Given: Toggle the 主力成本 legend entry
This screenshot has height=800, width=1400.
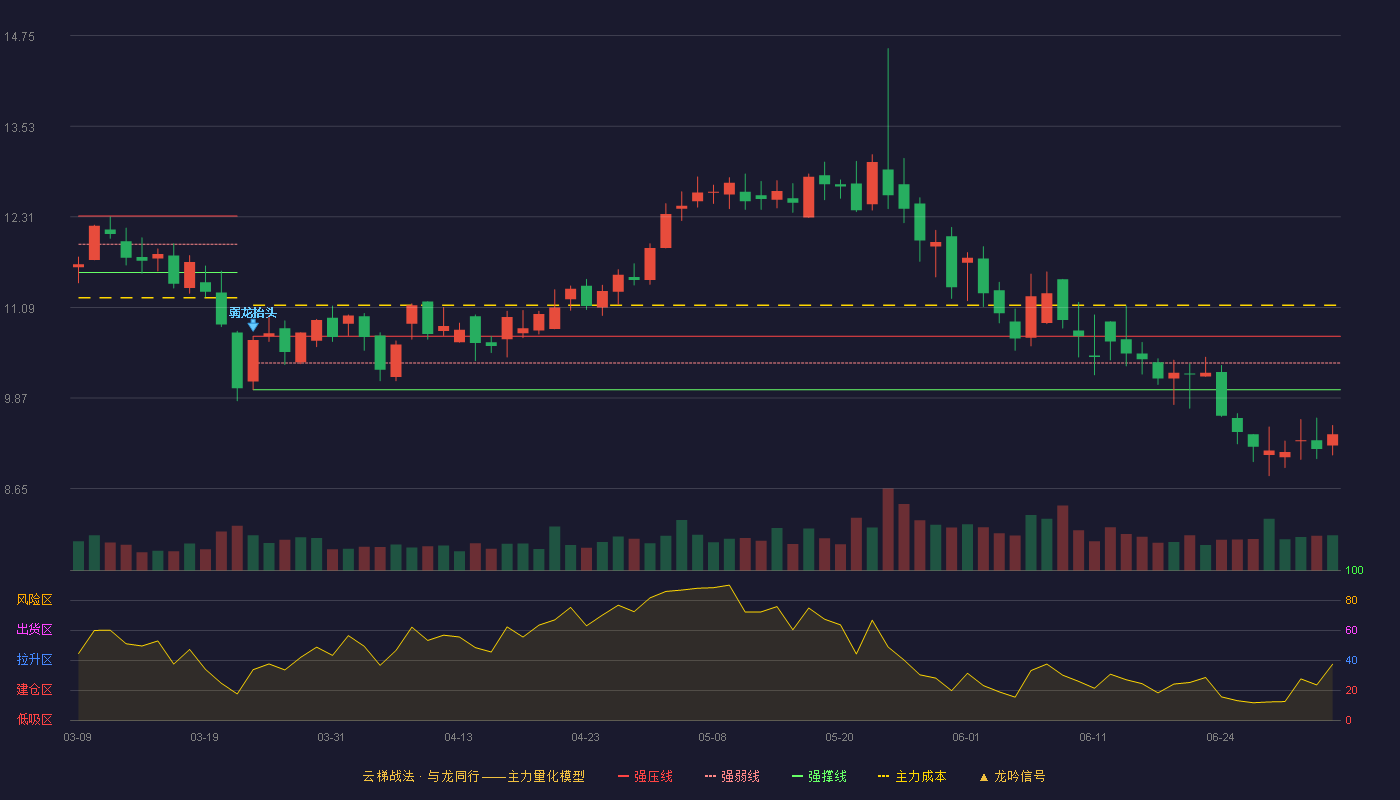Looking at the screenshot, I should (x=912, y=776).
